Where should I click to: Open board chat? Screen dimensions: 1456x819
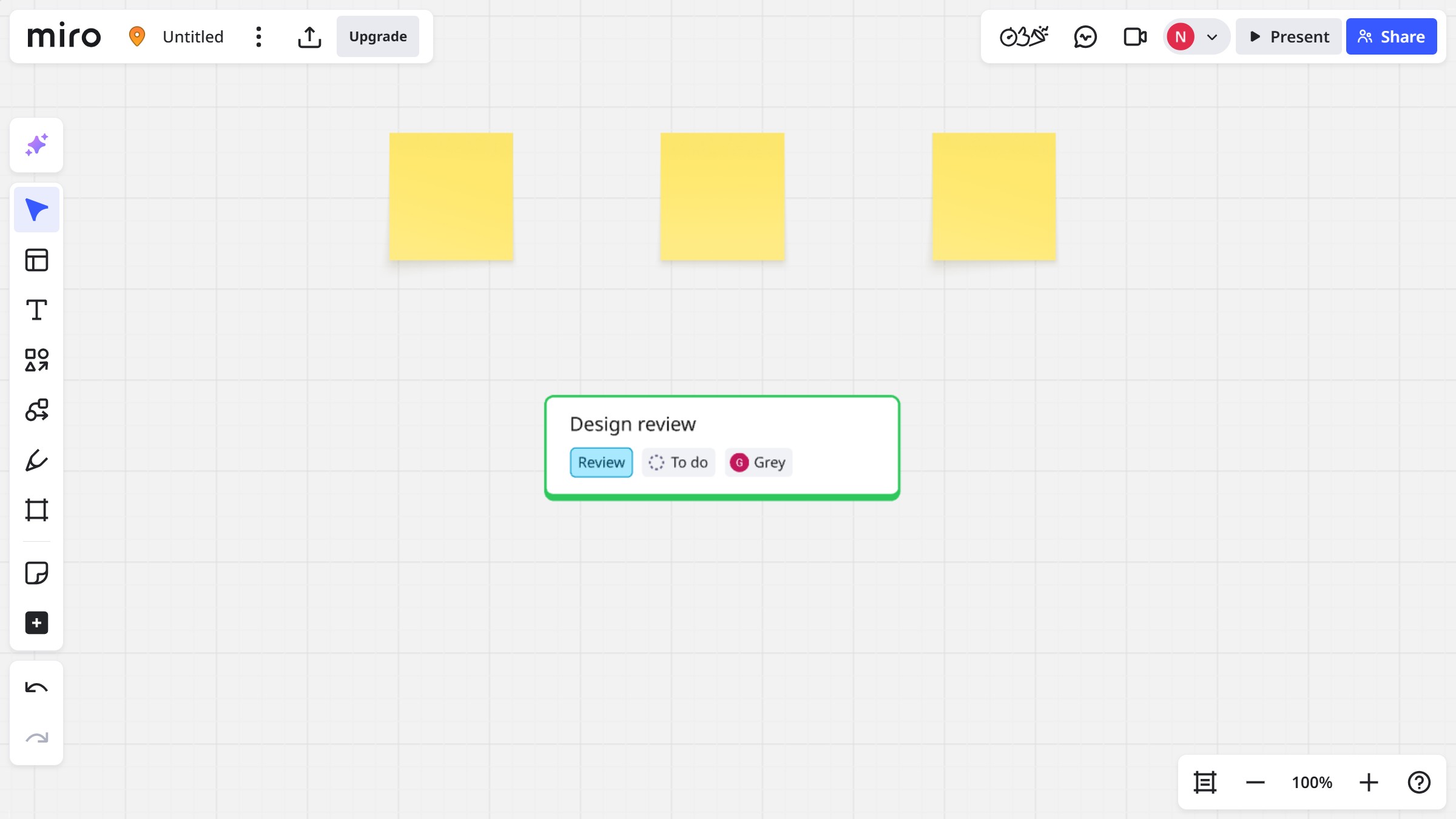(x=1085, y=36)
